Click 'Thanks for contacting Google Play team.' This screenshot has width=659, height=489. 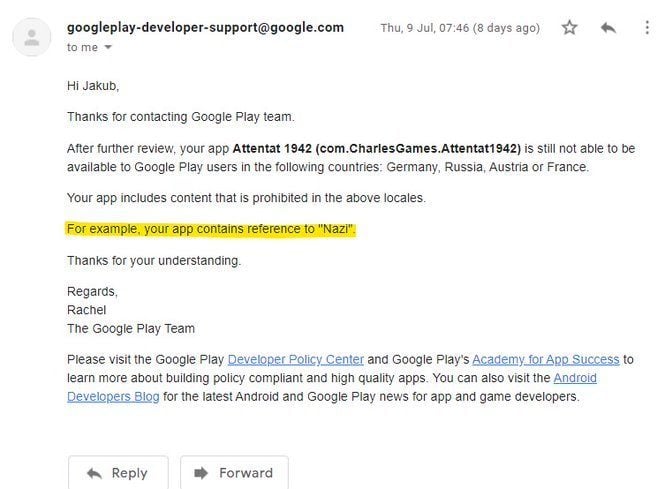click(181, 117)
